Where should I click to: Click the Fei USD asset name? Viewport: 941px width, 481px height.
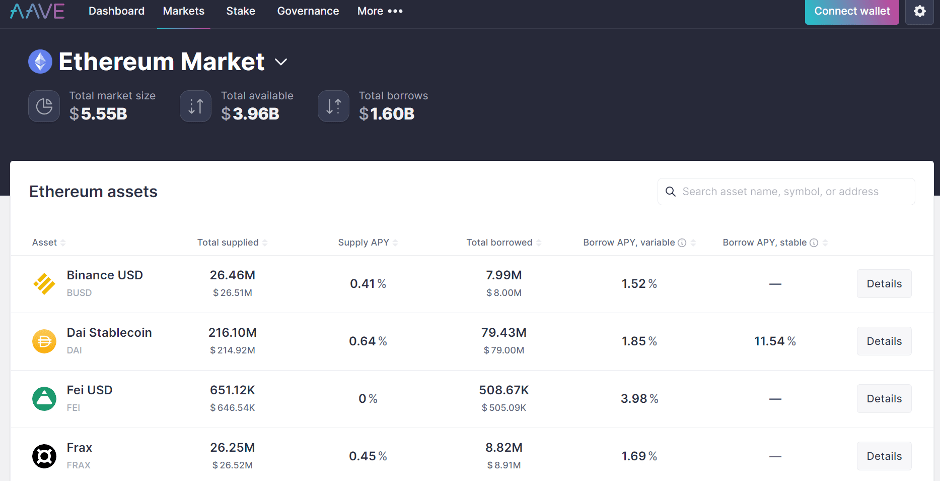(x=89, y=390)
